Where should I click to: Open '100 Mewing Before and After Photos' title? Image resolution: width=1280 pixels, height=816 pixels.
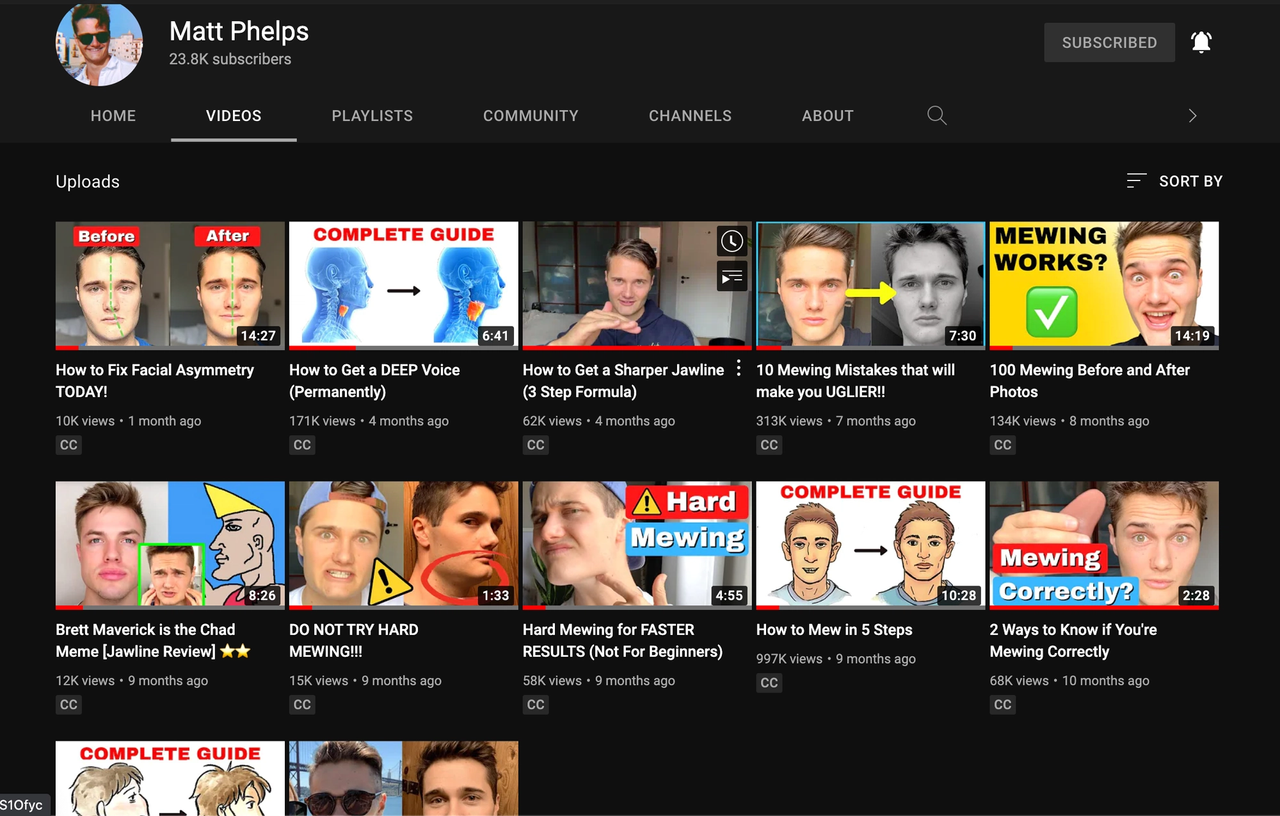1090,380
